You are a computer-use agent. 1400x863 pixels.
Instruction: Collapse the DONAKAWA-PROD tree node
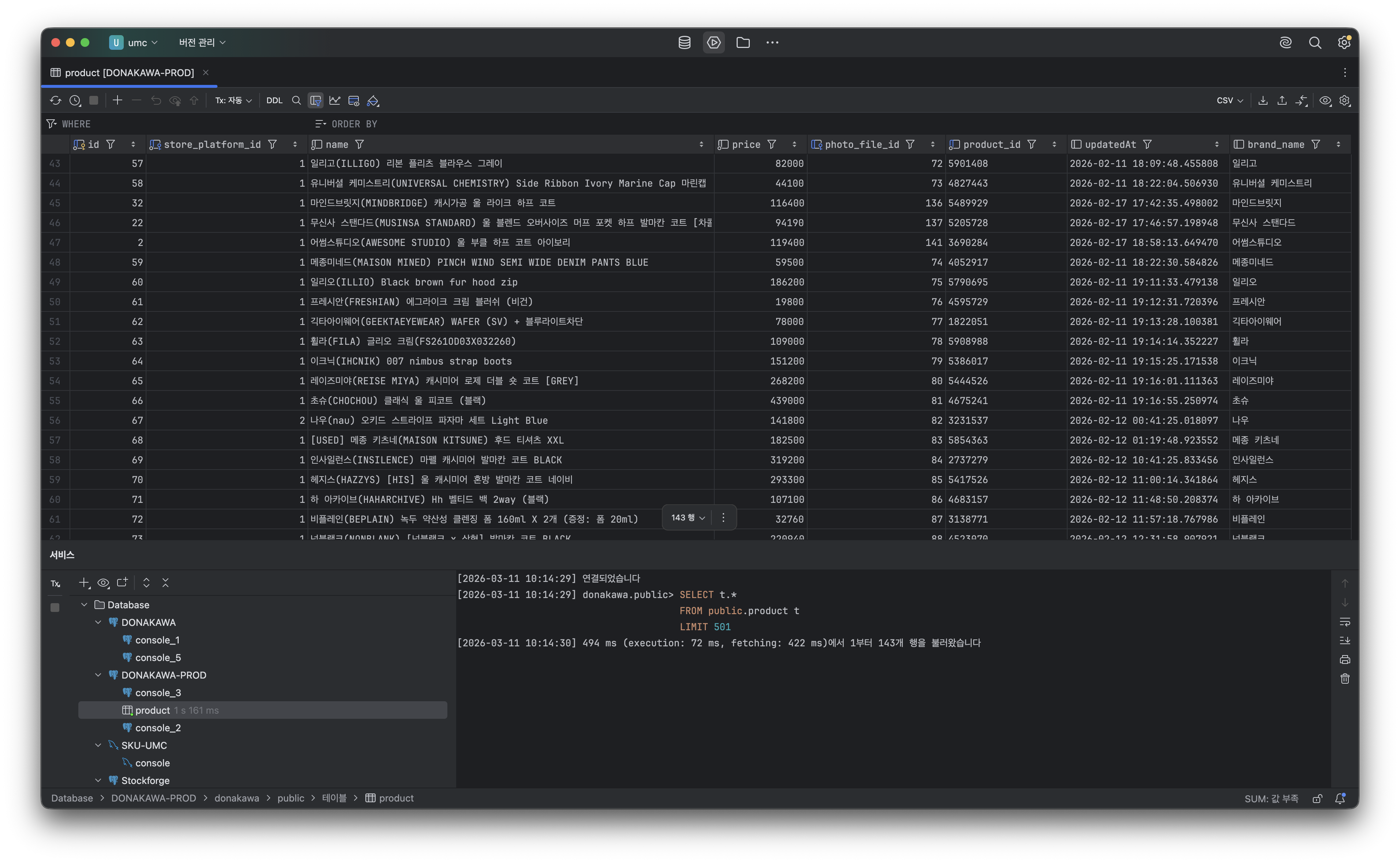[x=98, y=675]
